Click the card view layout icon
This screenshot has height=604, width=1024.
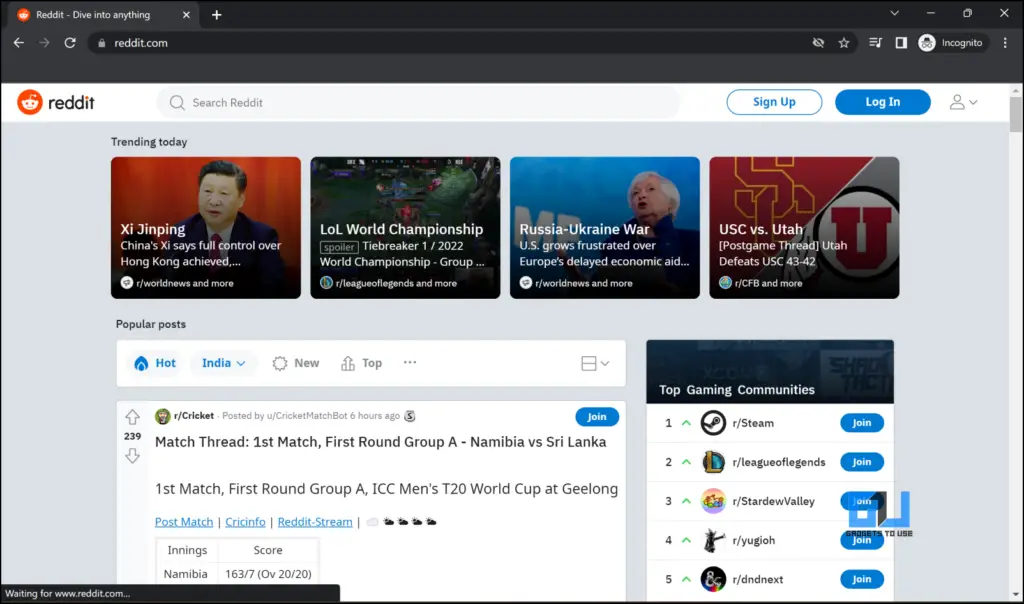(588, 363)
